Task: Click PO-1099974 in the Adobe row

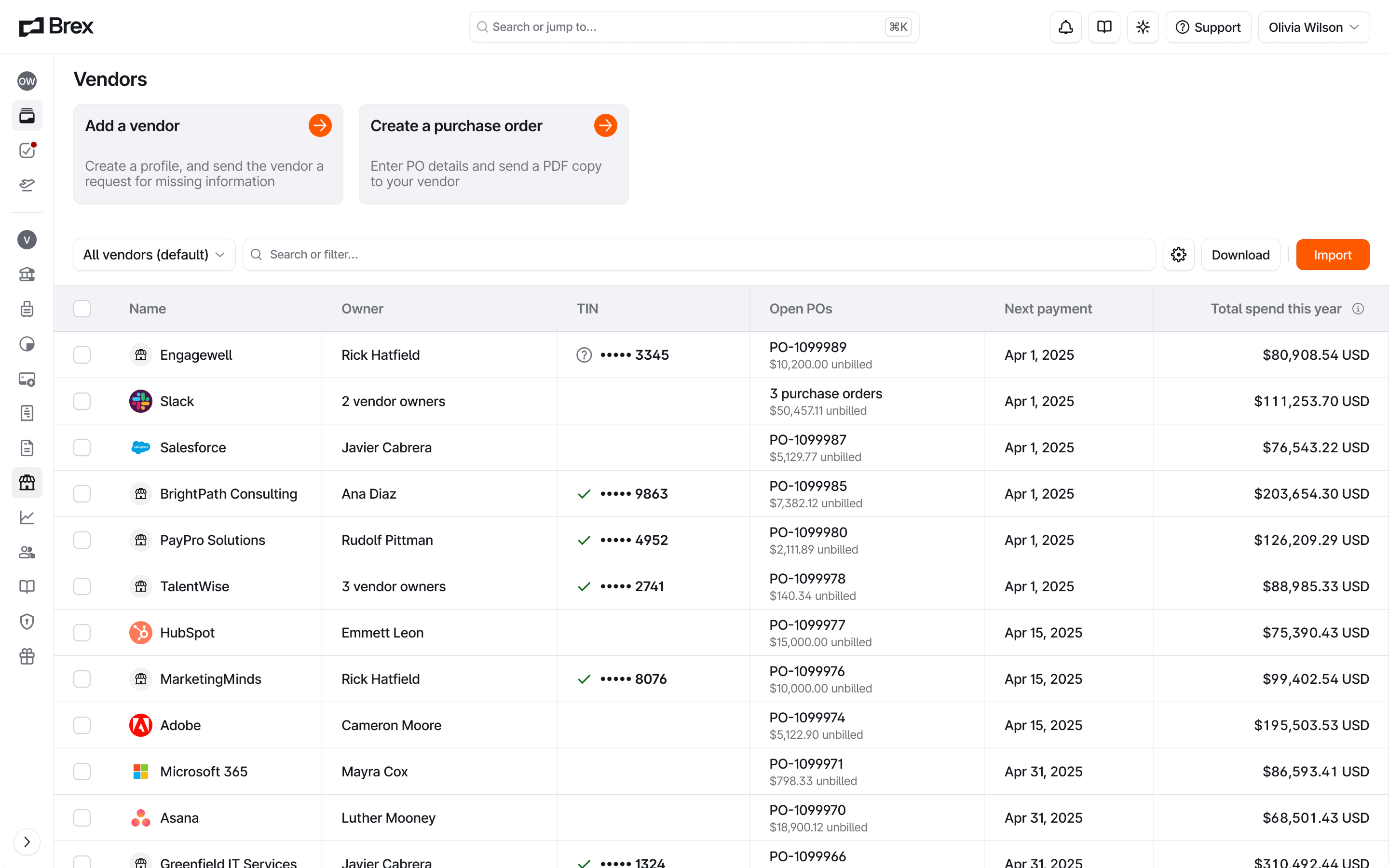Action: [x=807, y=718]
